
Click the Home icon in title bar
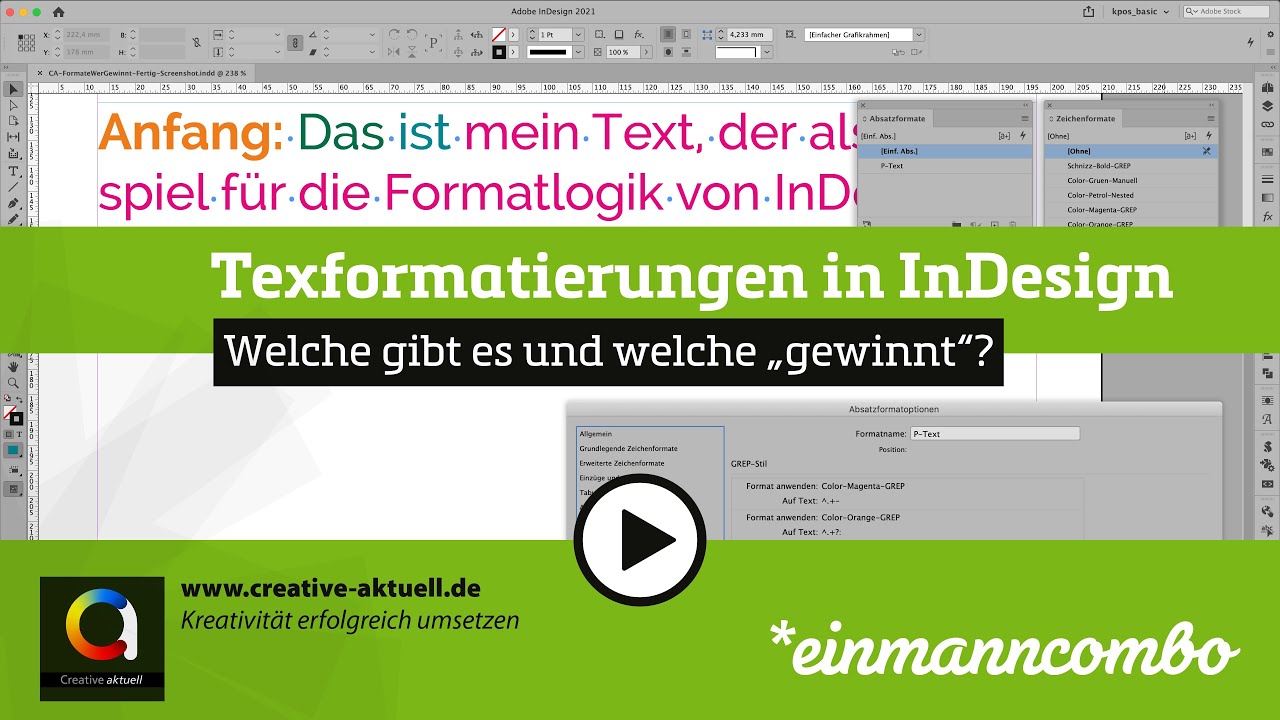click(x=58, y=12)
